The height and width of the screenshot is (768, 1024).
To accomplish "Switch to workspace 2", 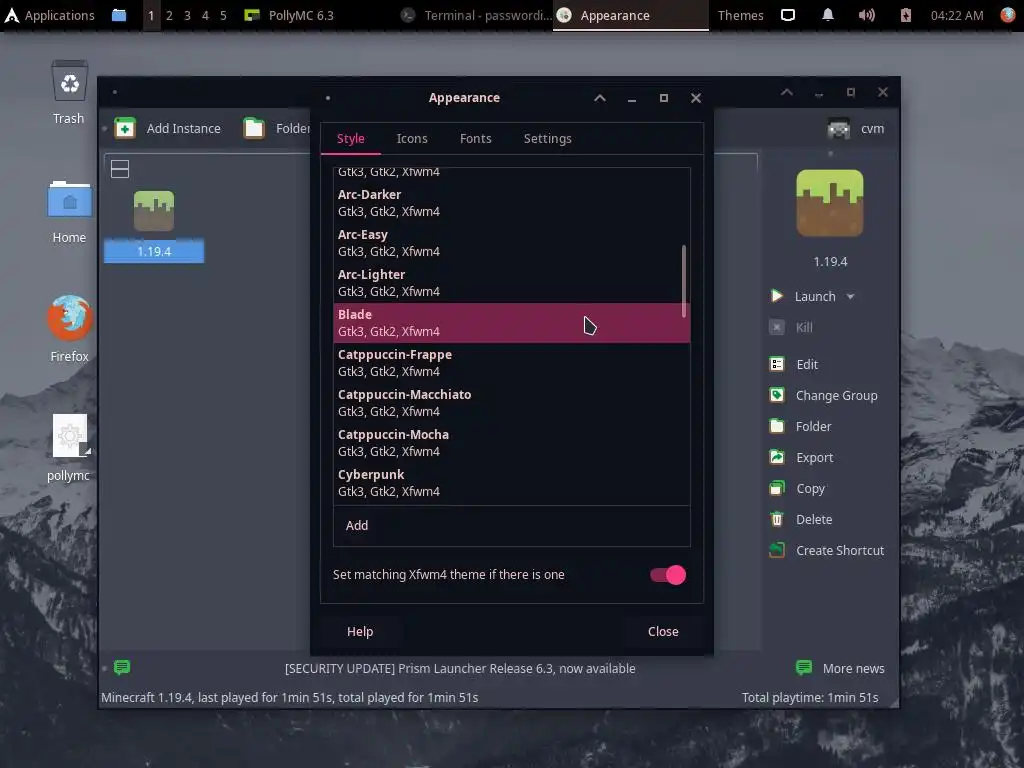I will [169, 15].
